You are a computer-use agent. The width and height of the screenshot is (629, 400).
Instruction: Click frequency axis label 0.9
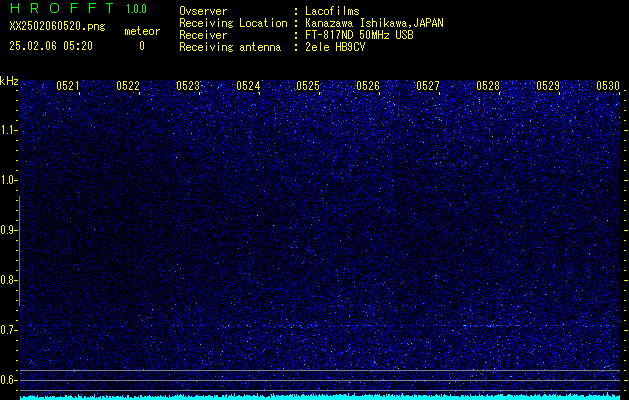click(x=8, y=230)
